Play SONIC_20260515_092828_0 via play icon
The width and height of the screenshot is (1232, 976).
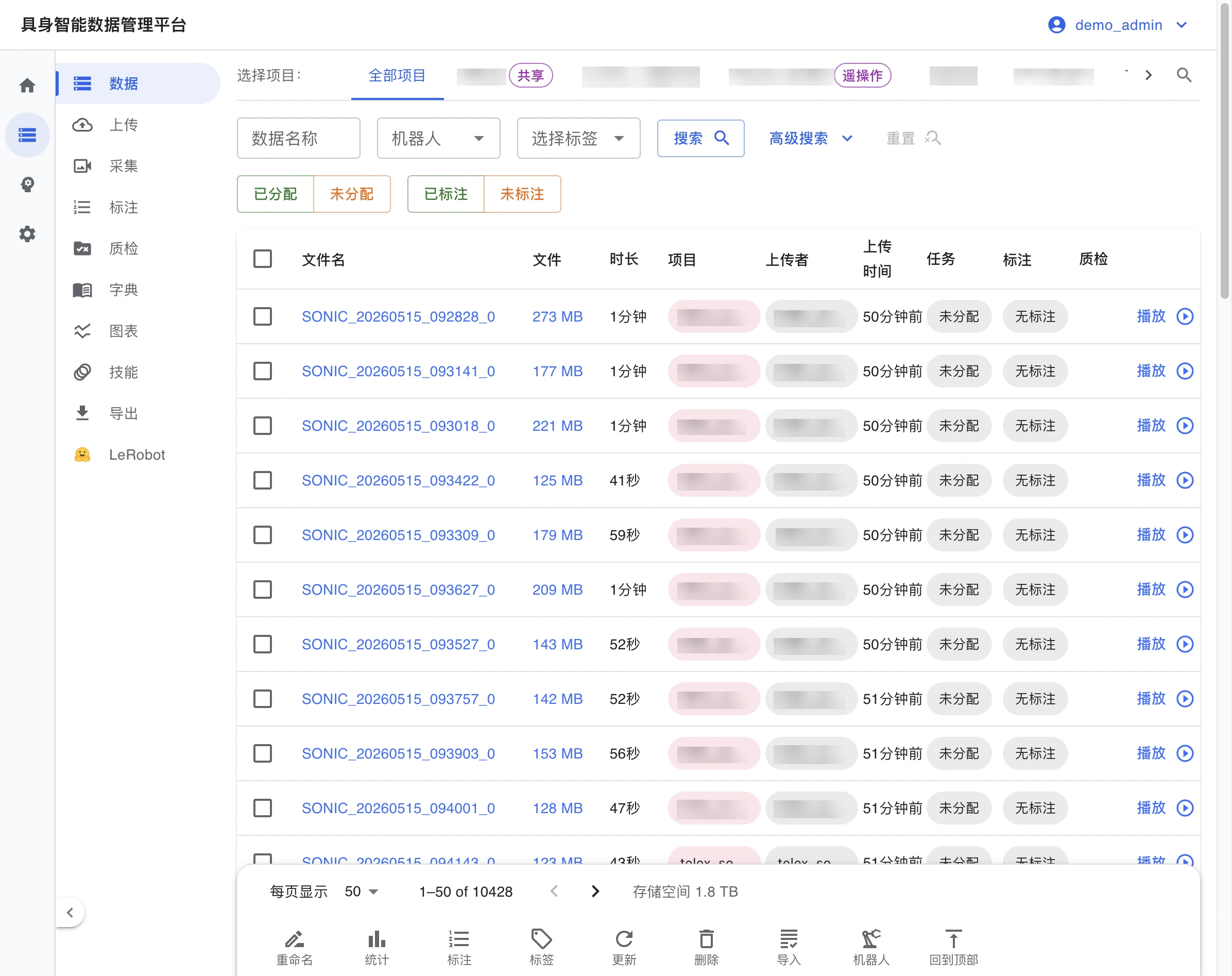click(1185, 316)
